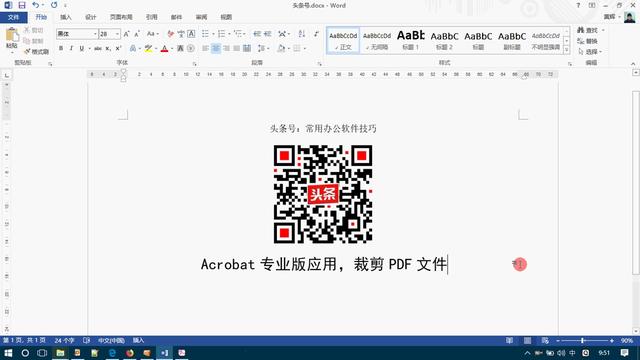
Task: Clear all formatting with eraser icon
Action: tap(171, 34)
